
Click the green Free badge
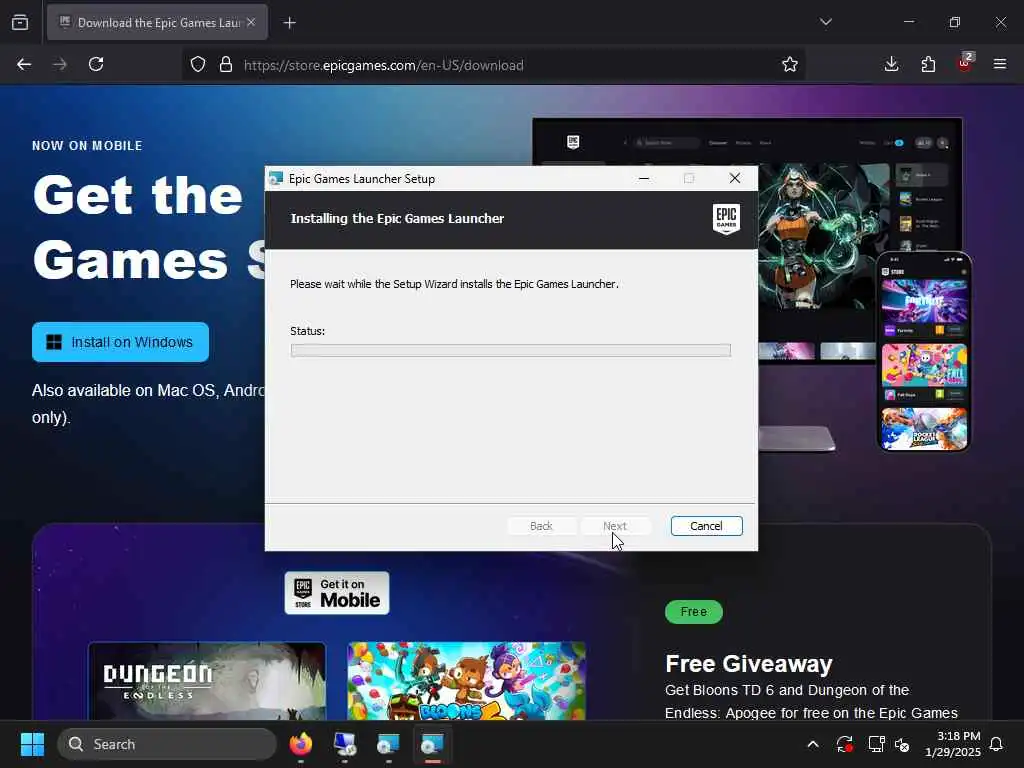pyautogui.click(x=694, y=612)
